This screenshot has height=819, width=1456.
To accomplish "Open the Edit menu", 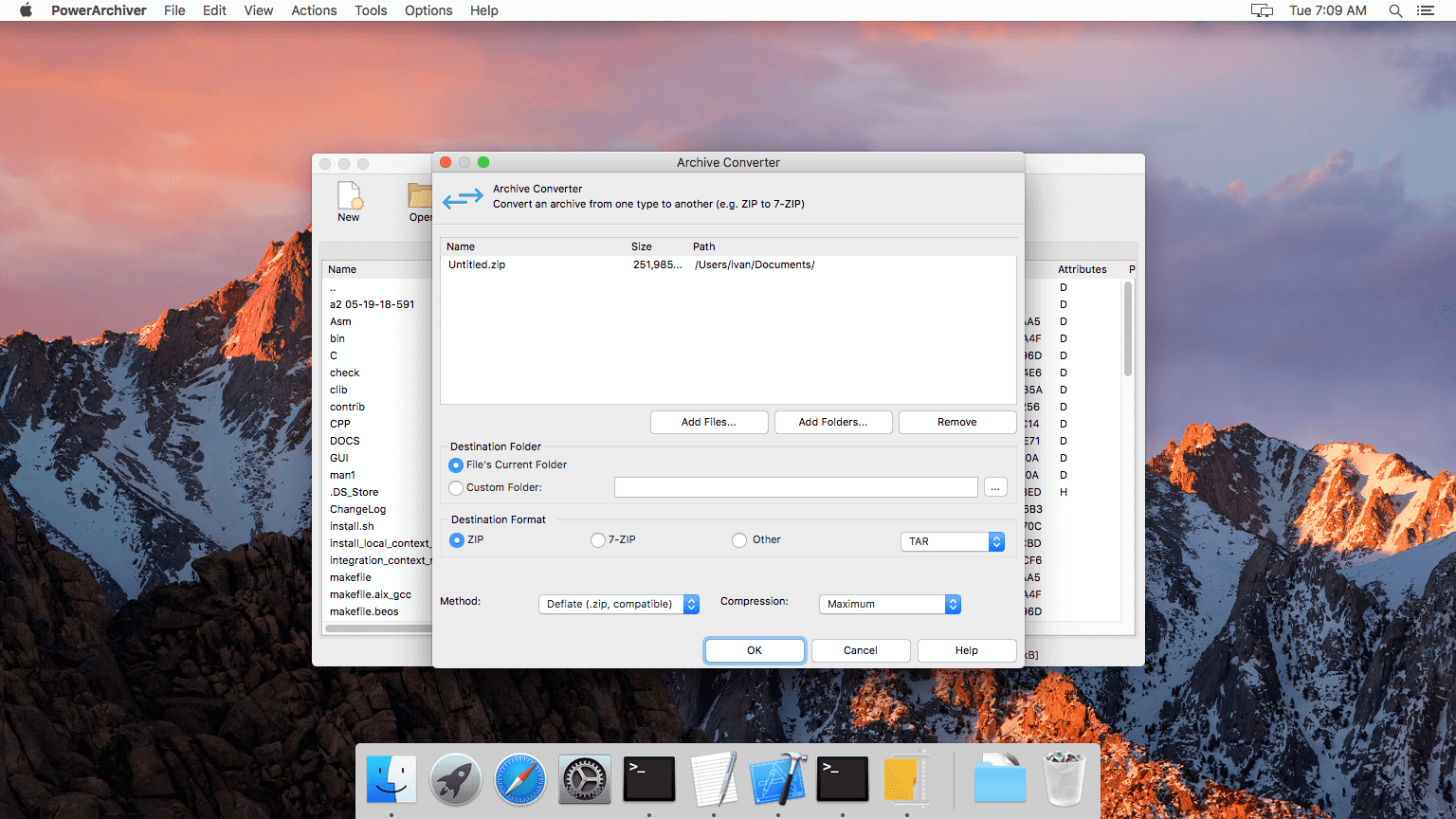I will click(x=214, y=10).
